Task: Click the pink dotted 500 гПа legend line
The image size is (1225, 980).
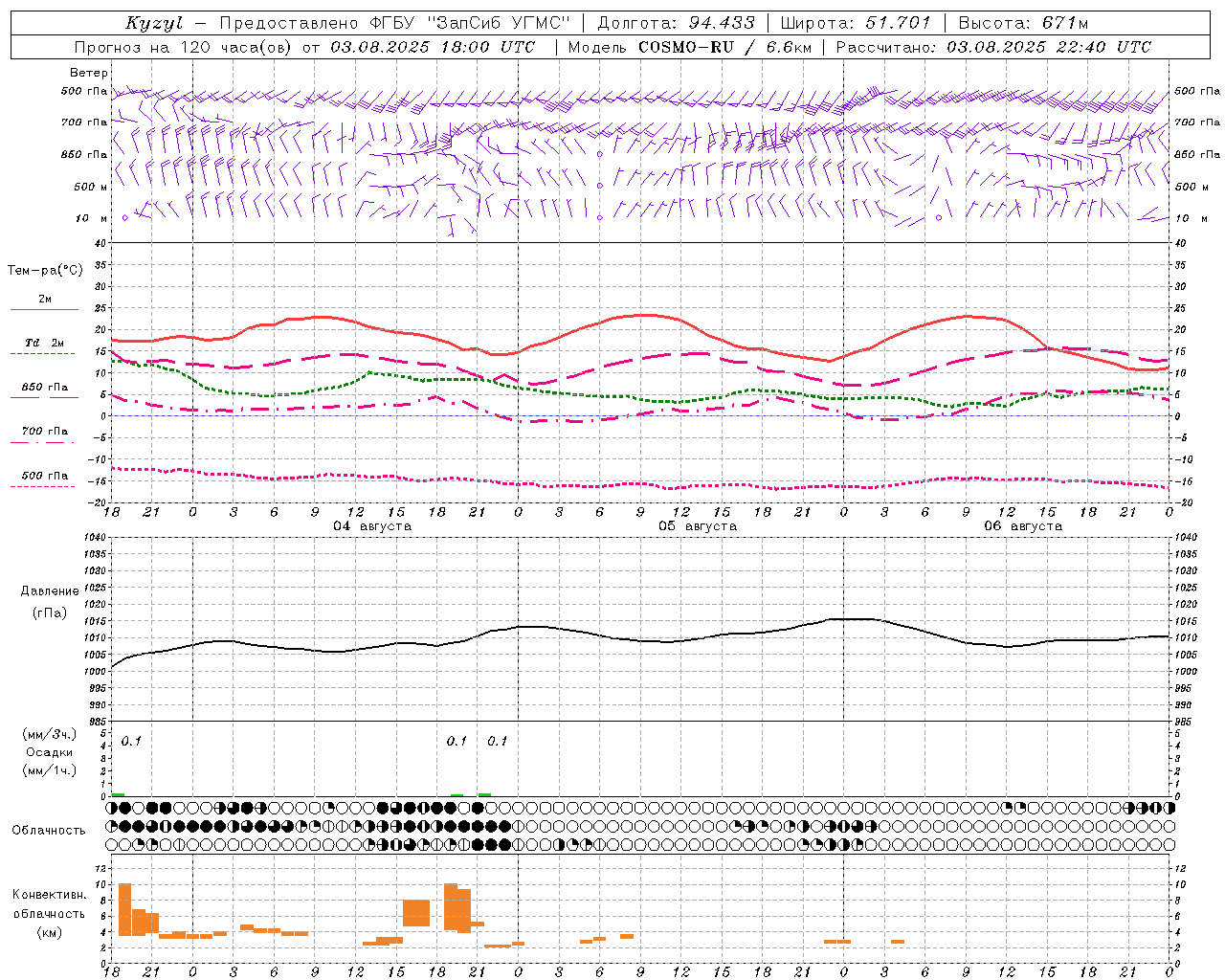Action: tap(44, 486)
